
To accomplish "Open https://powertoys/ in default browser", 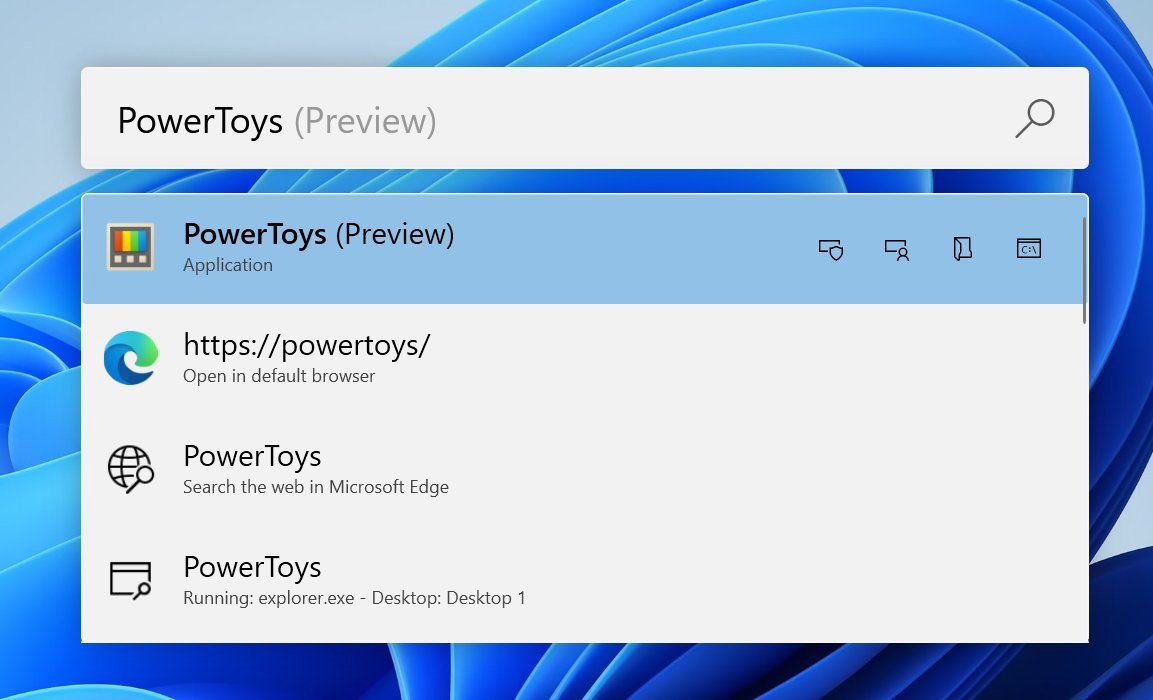I will pyautogui.click(x=584, y=359).
